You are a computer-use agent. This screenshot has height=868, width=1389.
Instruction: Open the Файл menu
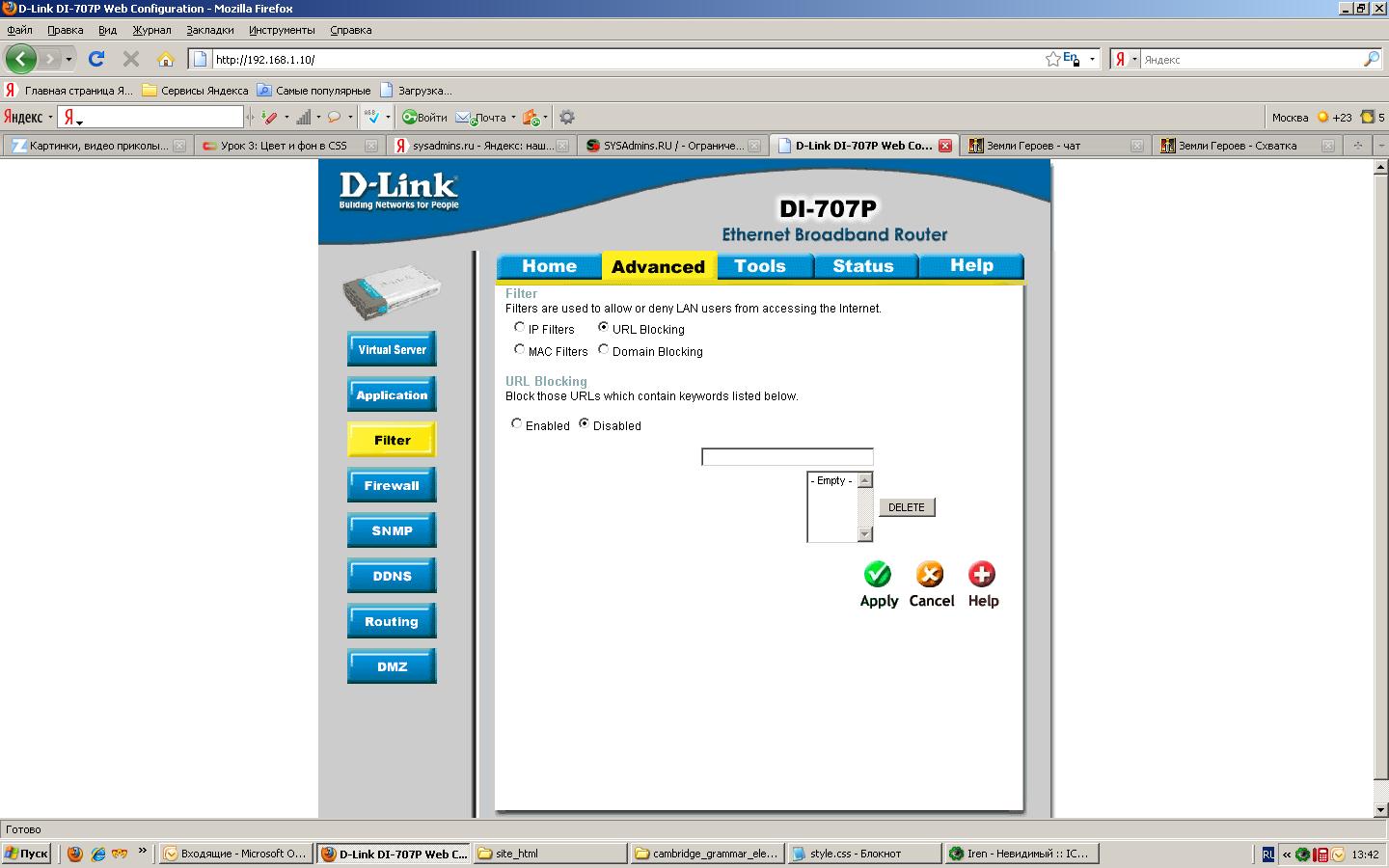coord(19,30)
